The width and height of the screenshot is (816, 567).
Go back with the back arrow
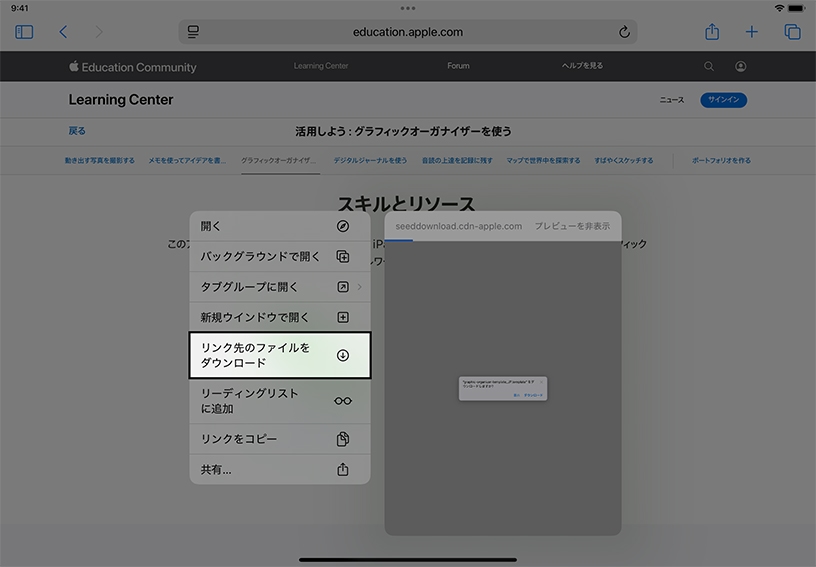[63, 32]
